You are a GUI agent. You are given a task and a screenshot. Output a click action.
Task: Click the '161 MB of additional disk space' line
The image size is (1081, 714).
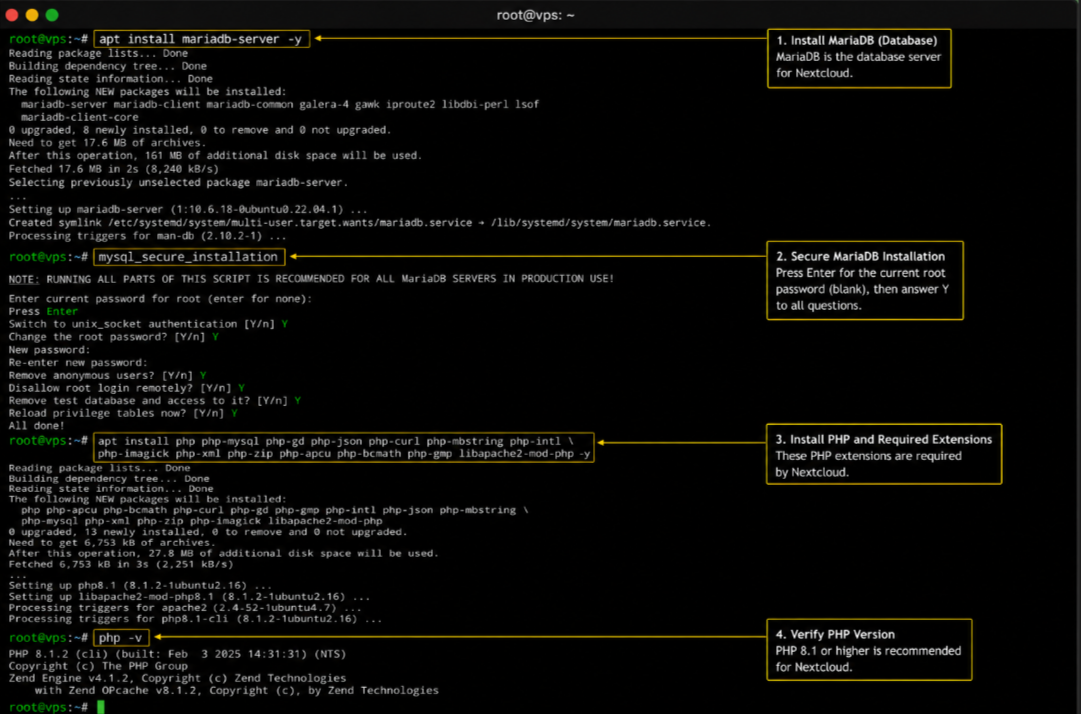[x=215, y=156]
